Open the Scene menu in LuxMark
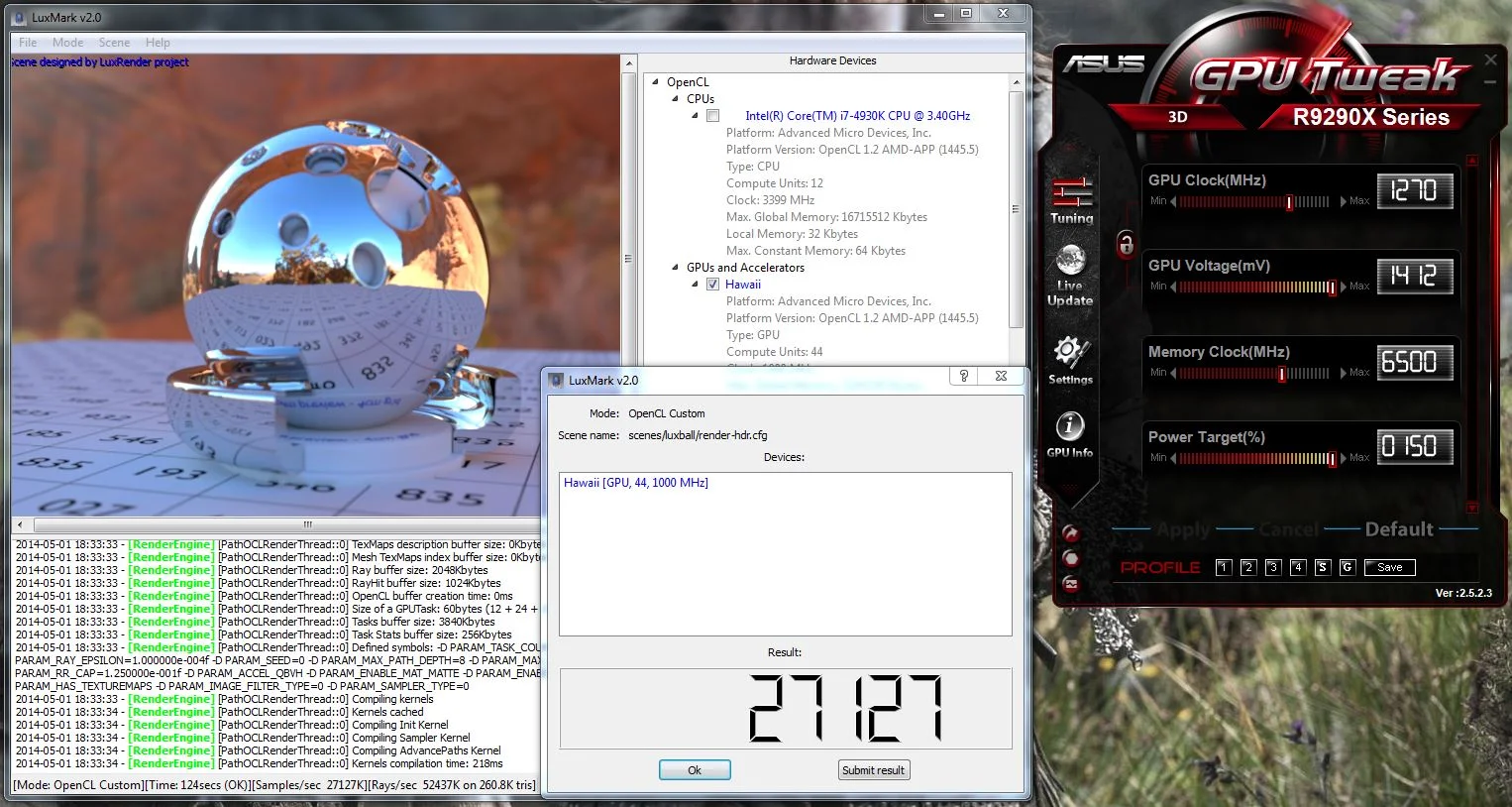Viewport: 1512px width, 807px height. point(114,43)
